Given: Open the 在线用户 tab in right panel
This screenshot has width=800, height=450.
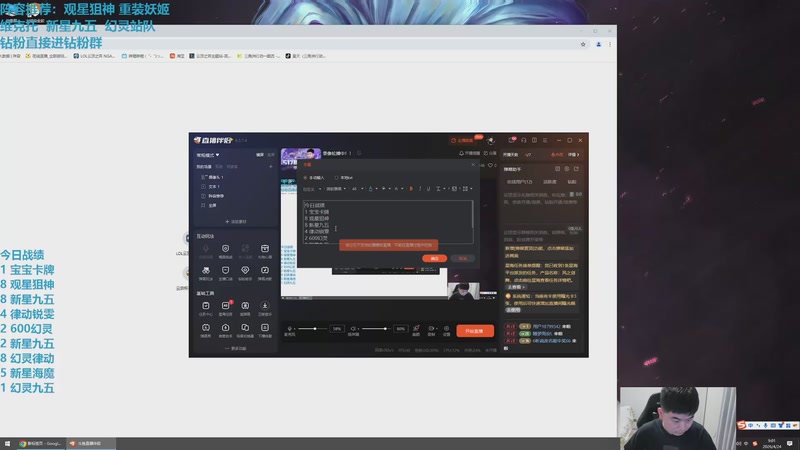Looking at the screenshot, I should point(519,182).
